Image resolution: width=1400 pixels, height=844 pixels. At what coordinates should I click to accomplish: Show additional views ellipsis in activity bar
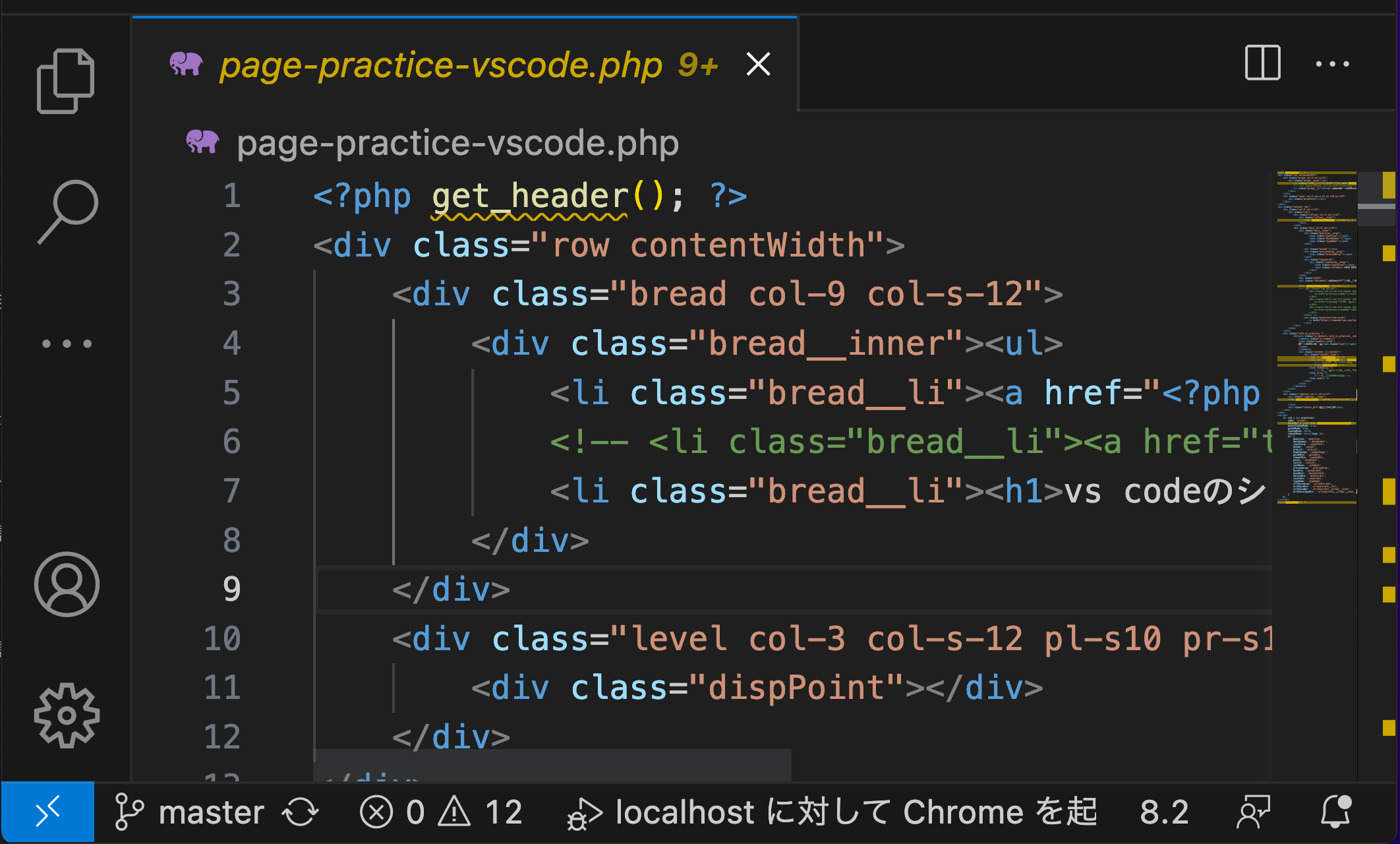click(67, 344)
